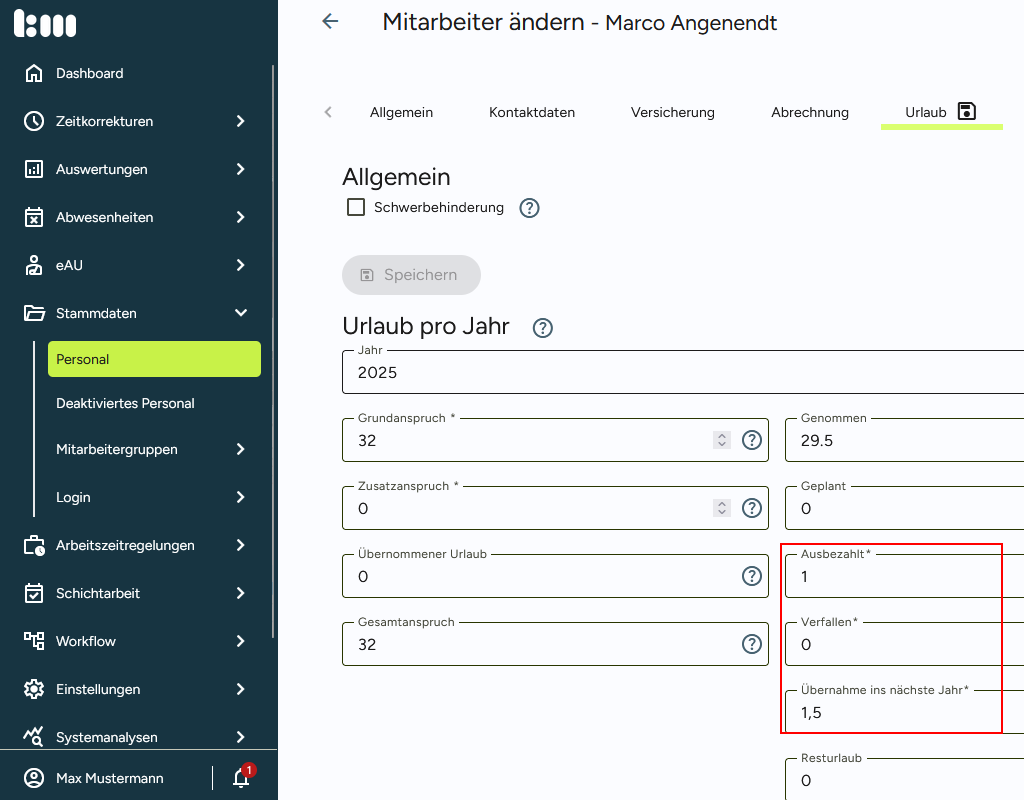Click the save disk icon on Urlaub tab

966,111
